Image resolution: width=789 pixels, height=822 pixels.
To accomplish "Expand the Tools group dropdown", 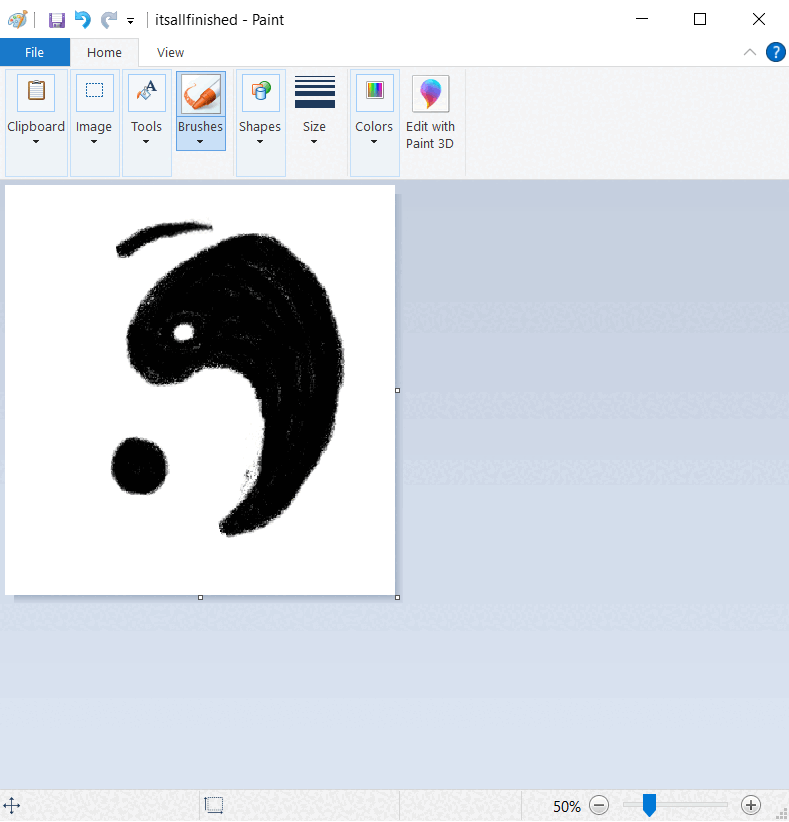I will (146, 142).
